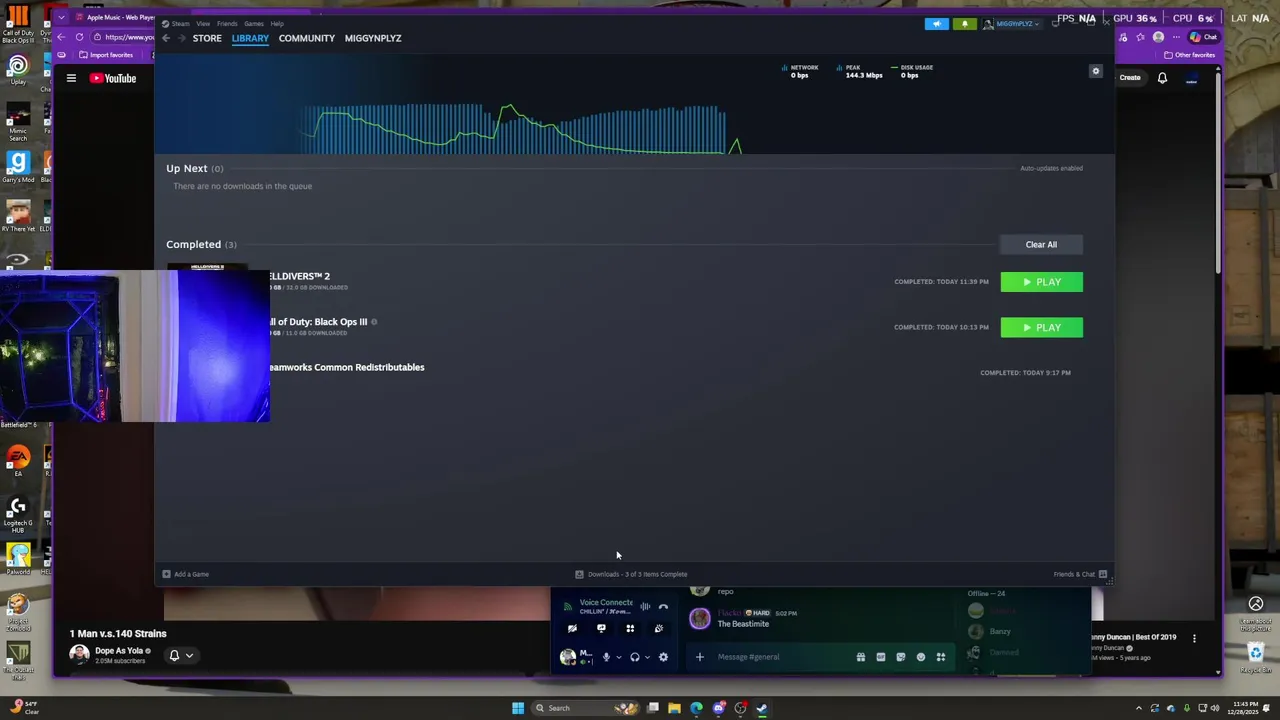Viewport: 1280px width, 720px height.
Task: Send a gift in Discord
Action: coord(860,657)
